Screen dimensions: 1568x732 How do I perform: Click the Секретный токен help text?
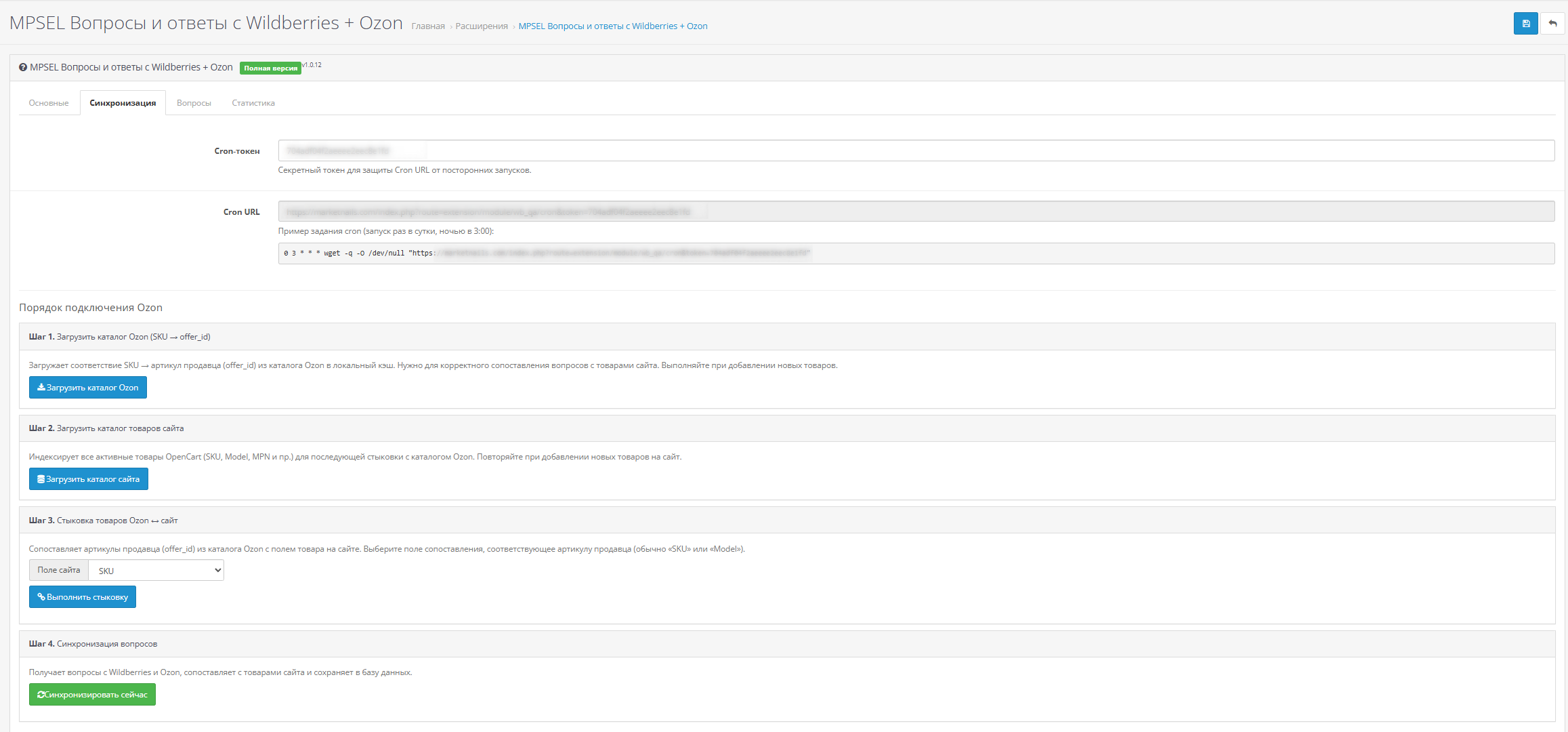pos(404,170)
